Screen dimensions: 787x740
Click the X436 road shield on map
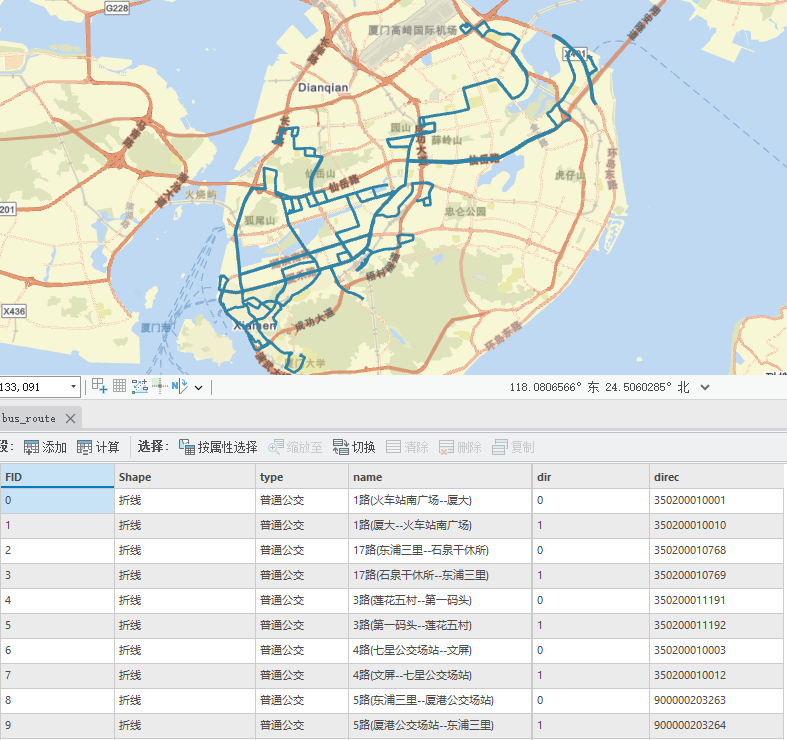click(x=14, y=311)
